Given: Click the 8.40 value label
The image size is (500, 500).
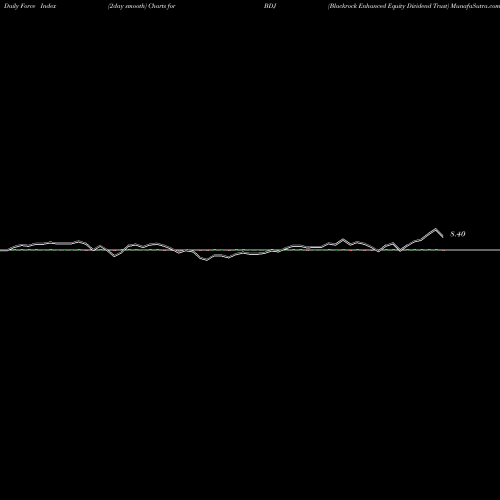Looking at the screenshot, I should (458, 234).
